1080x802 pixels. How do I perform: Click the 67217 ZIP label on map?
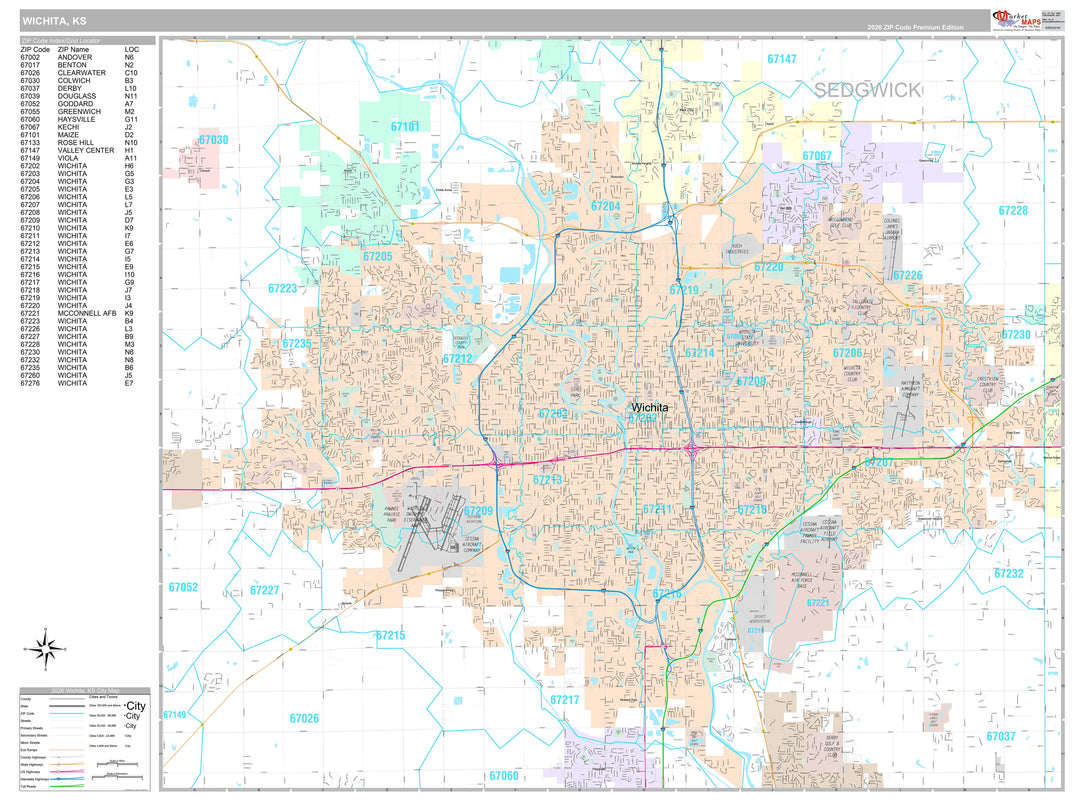(565, 699)
